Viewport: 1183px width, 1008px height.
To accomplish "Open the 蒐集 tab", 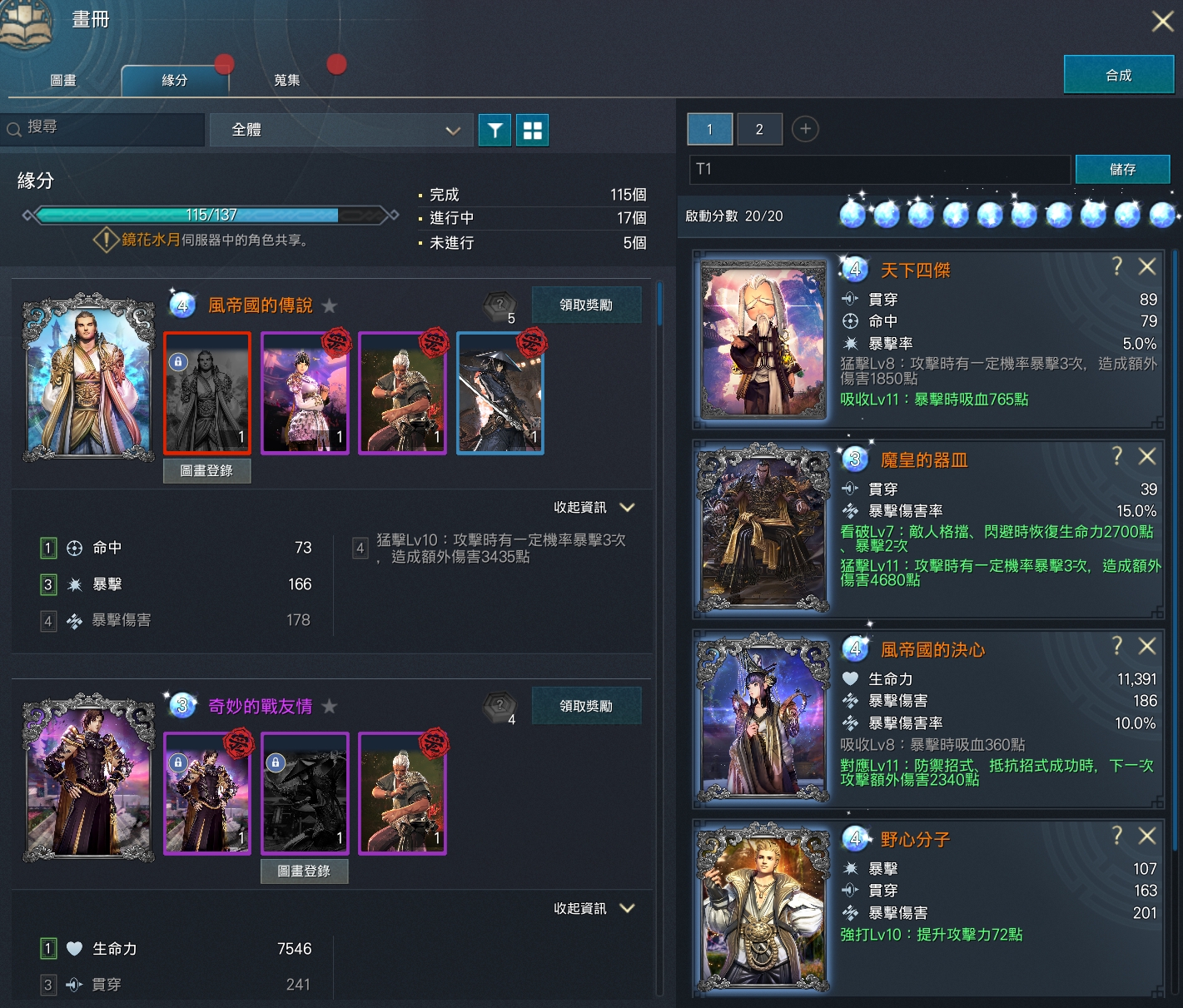I will tap(287, 80).
